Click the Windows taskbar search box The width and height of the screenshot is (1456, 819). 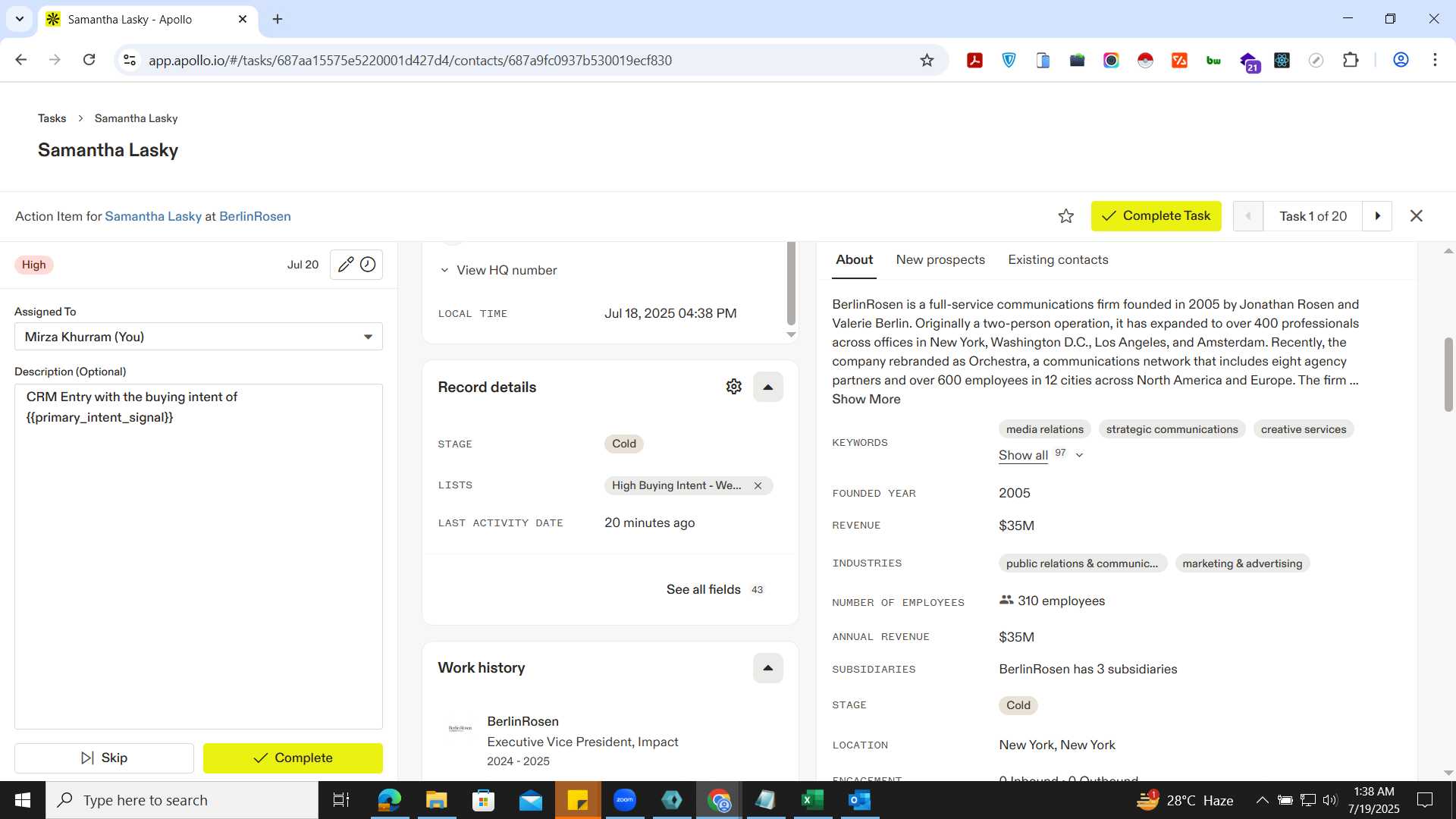pyautogui.click(x=182, y=800)
